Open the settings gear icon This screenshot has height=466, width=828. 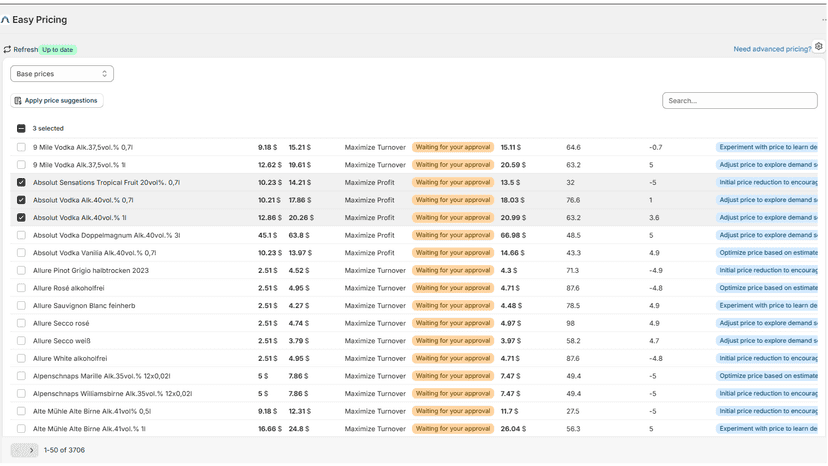(x=818, y=46)
